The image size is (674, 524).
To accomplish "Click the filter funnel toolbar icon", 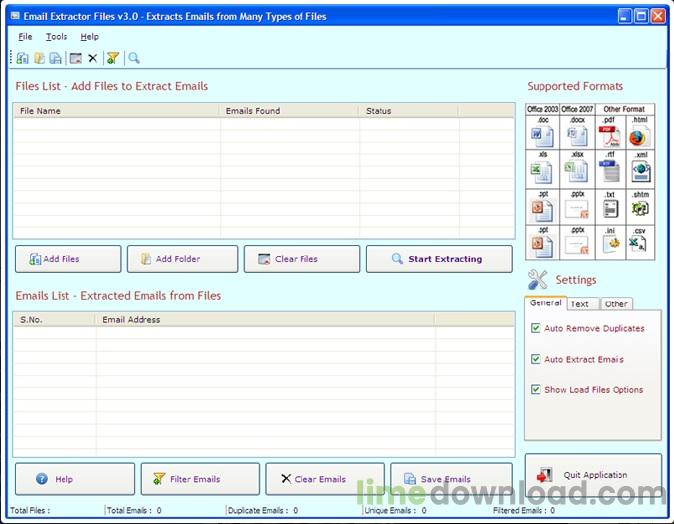I will (x=113, y=58).
